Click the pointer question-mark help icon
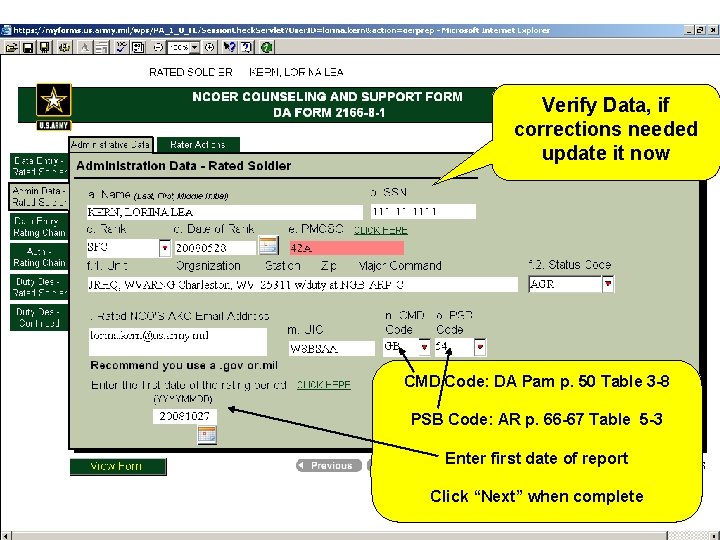The image size is (720, 540). pos(229,47)
